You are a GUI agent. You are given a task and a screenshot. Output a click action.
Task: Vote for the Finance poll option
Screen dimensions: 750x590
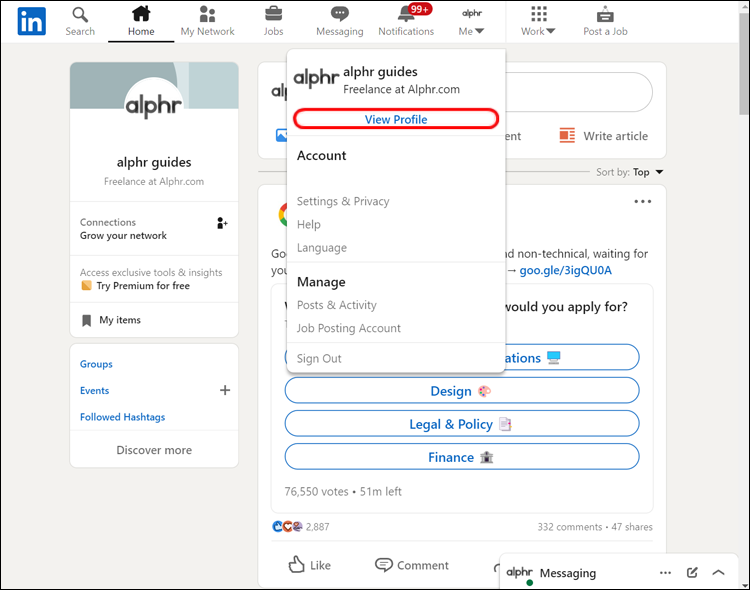(462, 456)
